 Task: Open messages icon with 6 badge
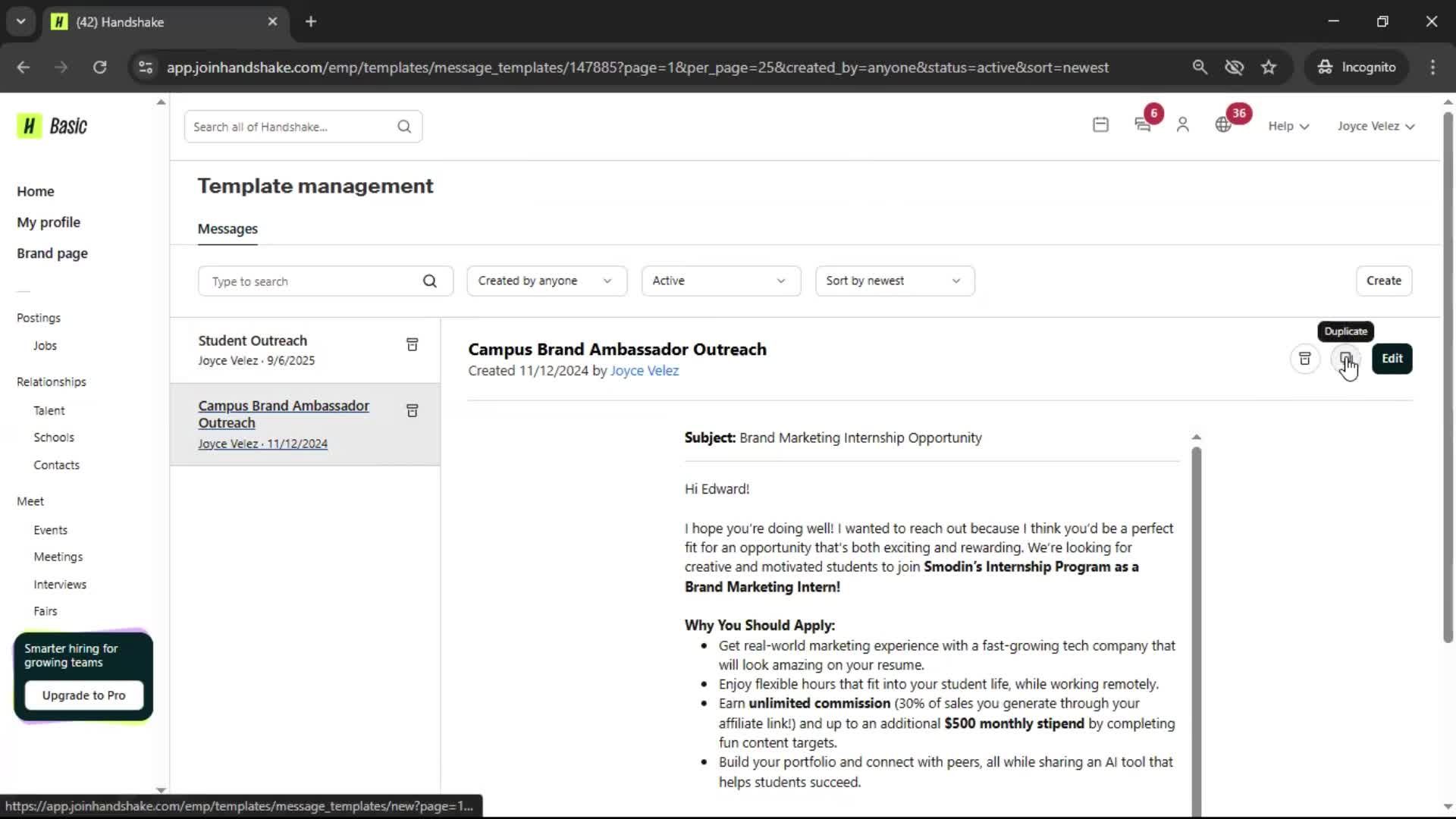(x=1143, y=125)
